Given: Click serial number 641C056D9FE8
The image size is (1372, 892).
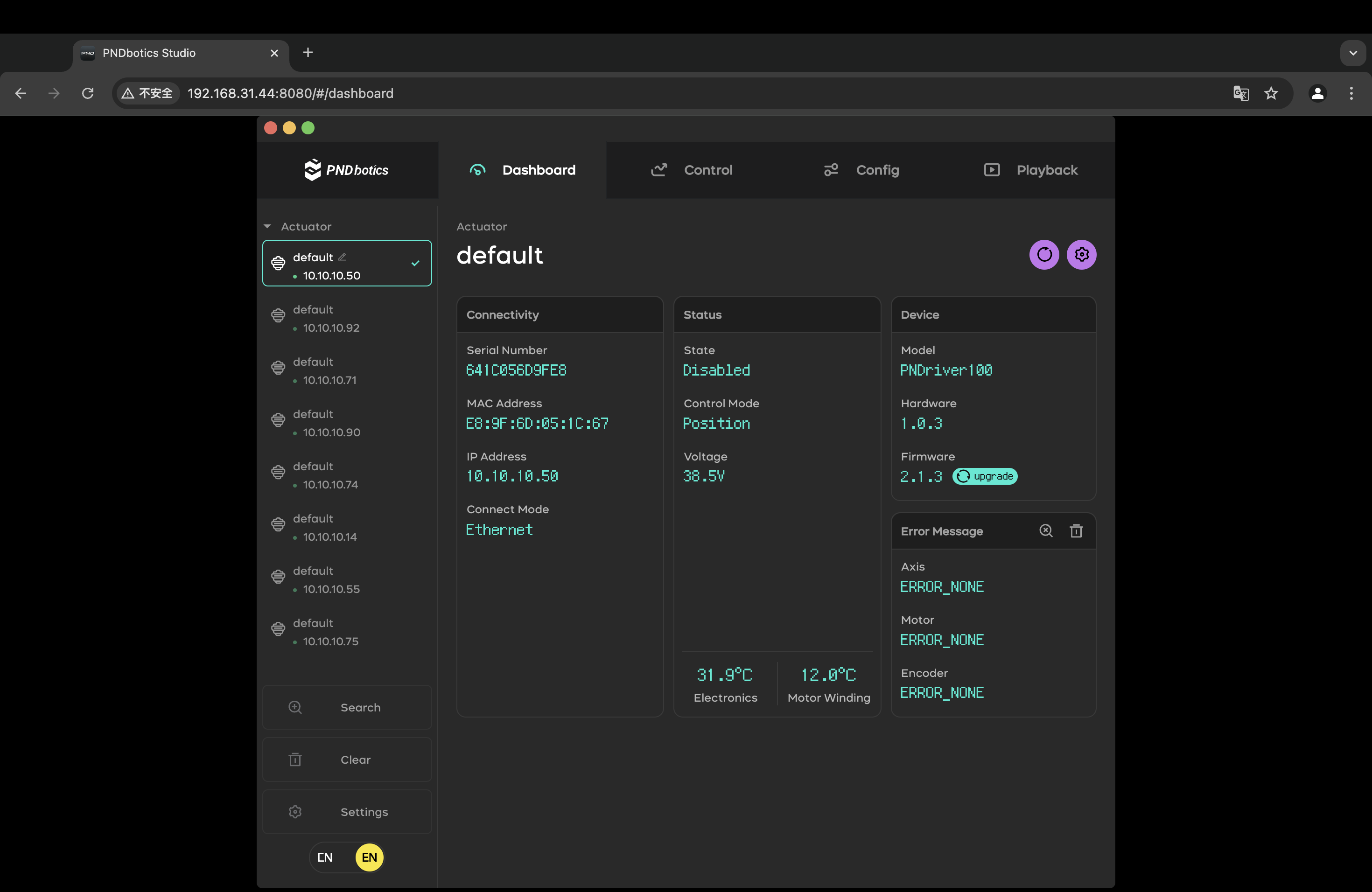Looking at the screenshot, I should [x=516, y=370].
